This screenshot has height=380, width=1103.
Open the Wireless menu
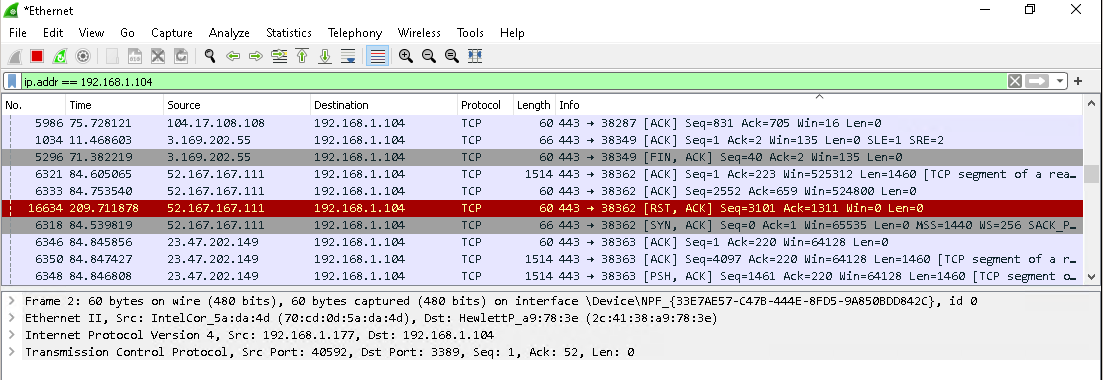coord(419,33)
